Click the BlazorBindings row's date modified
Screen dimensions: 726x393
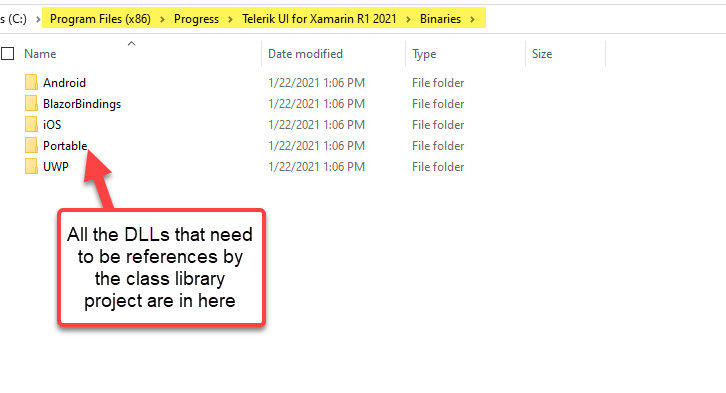(x=317, y=104)
